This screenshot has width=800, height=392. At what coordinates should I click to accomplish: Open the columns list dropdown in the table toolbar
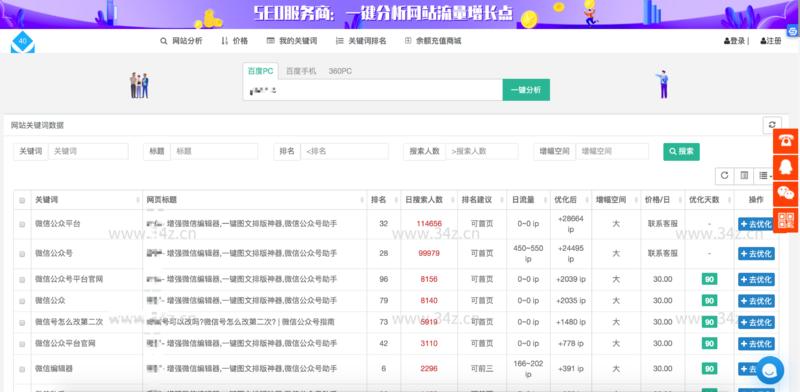pos(764,176)
